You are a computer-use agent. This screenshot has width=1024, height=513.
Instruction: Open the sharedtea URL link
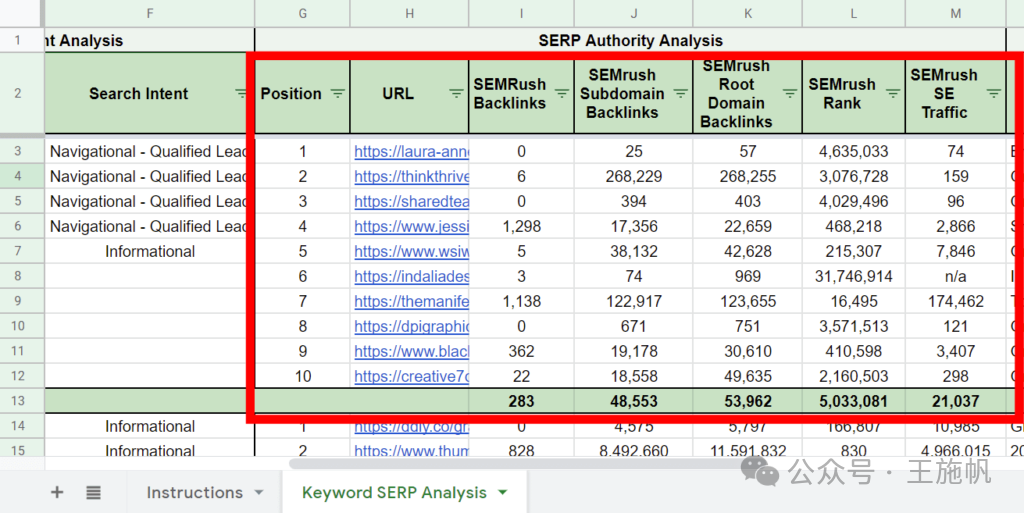pos(411,201)
